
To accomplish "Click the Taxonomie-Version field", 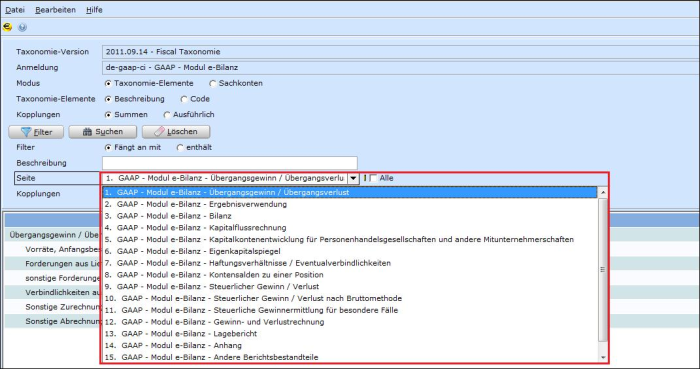I will click(x=400, y=52).
